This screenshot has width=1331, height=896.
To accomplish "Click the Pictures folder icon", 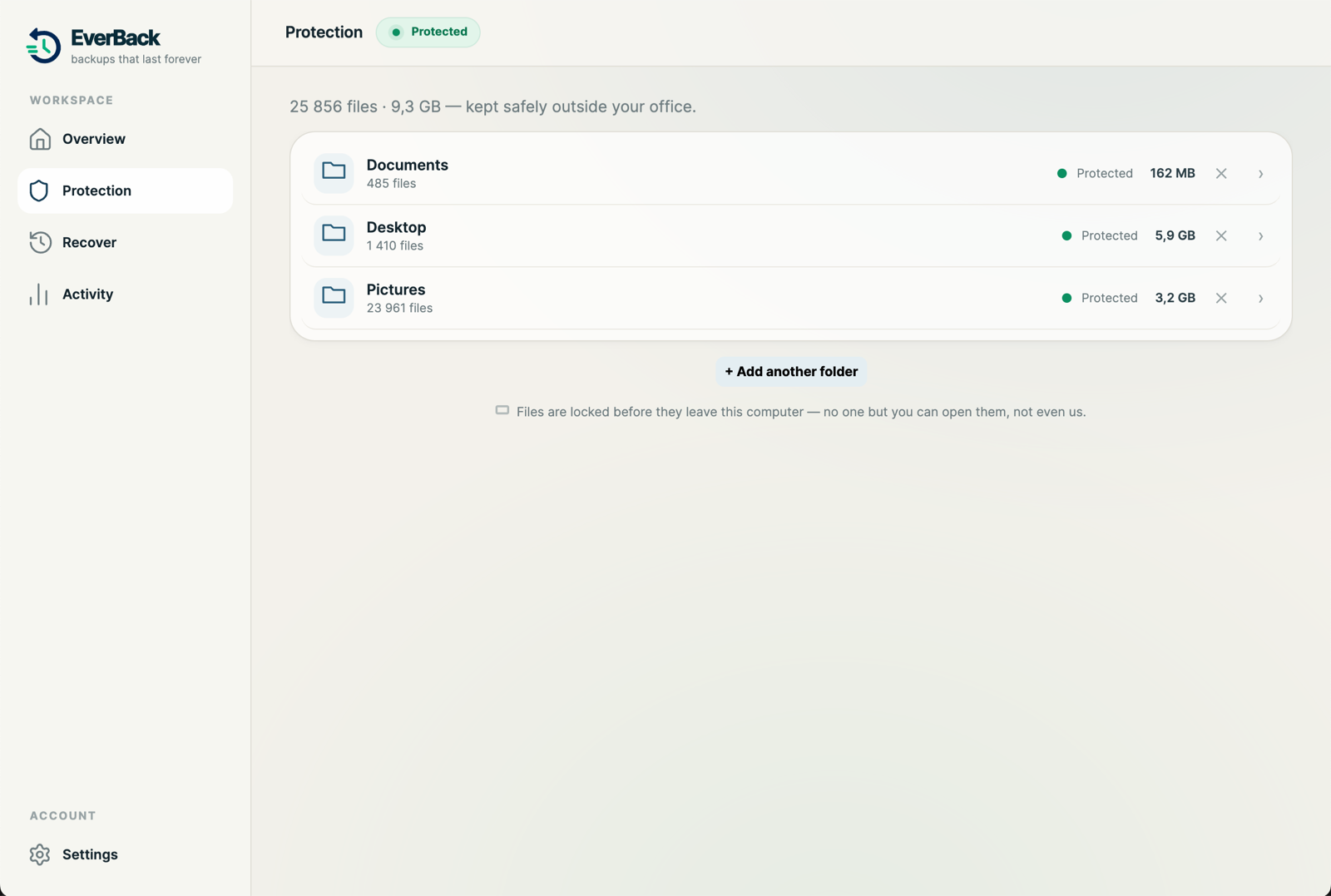I will coord(334,297).
